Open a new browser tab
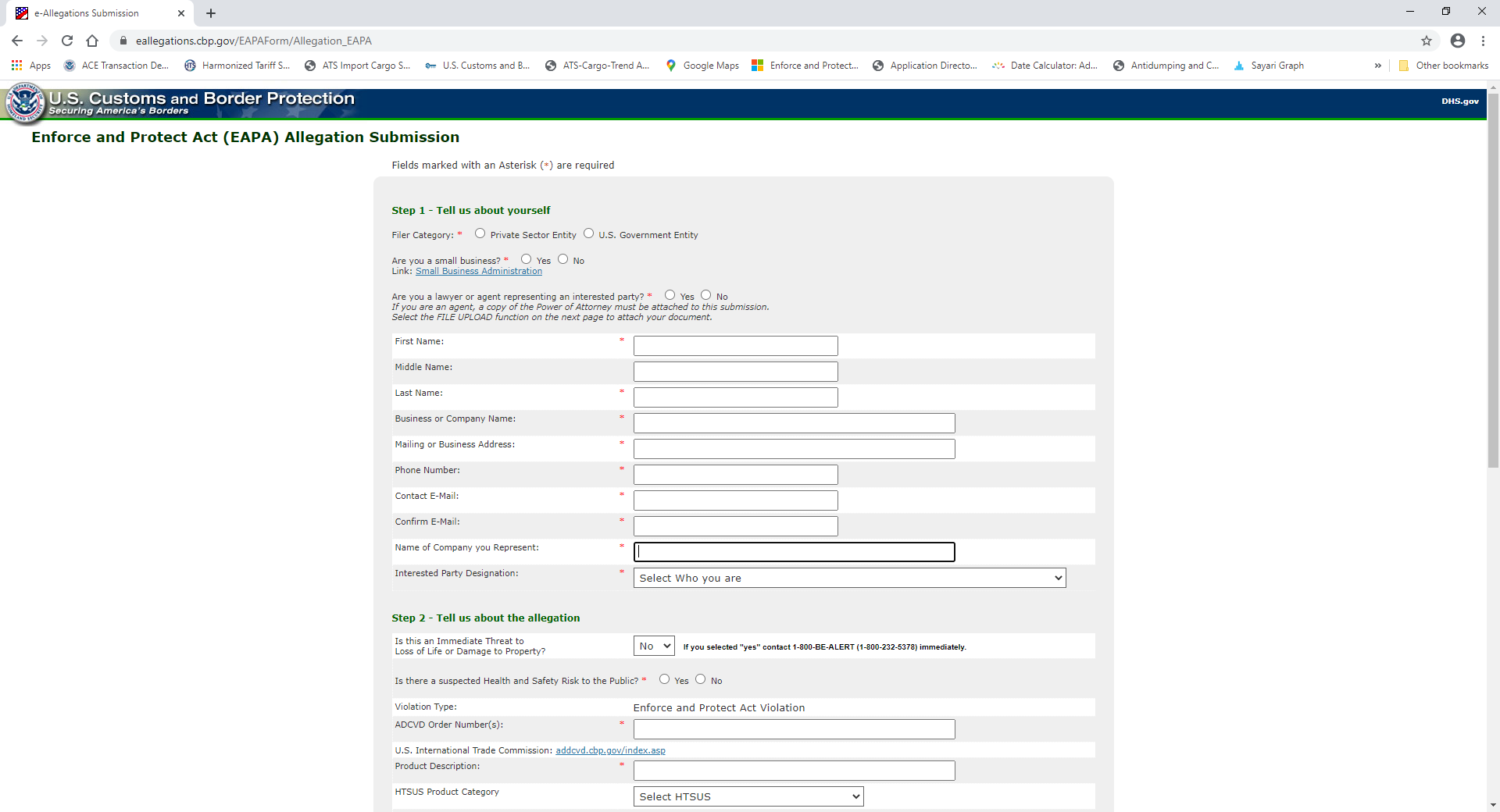The height and width of the screenshot is (812, 1500). coord(211,13)
